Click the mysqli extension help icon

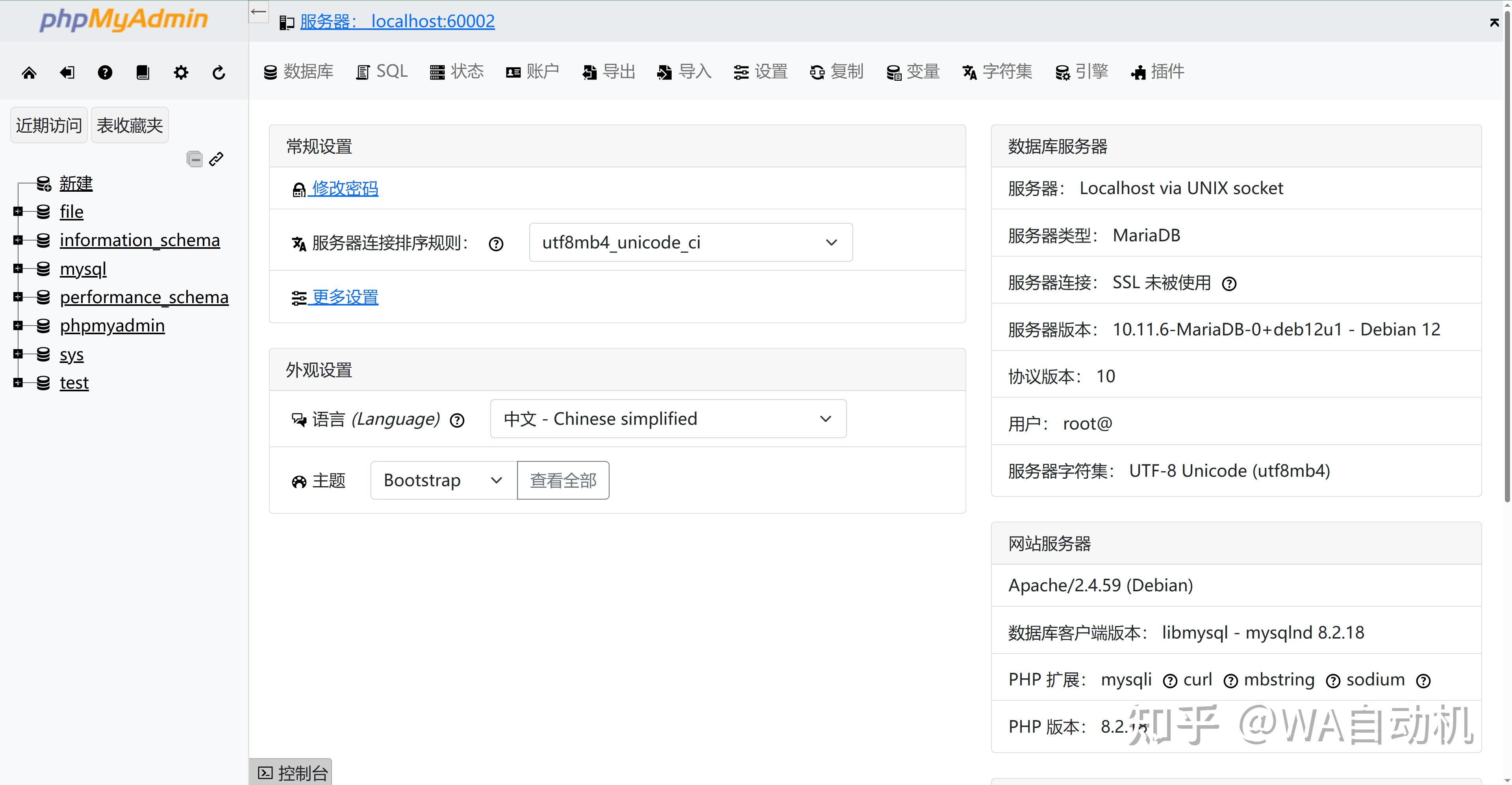[1169, 680]
